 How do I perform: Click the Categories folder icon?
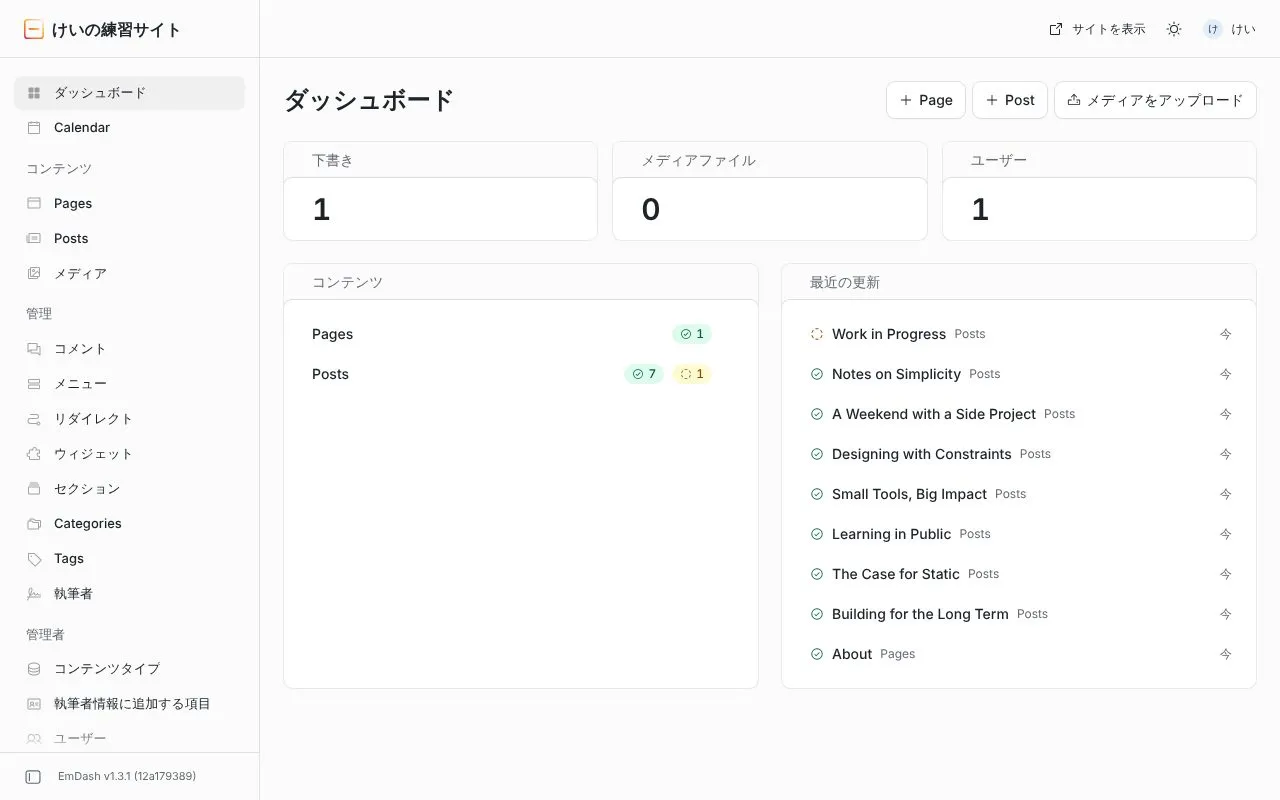[34, 524]
